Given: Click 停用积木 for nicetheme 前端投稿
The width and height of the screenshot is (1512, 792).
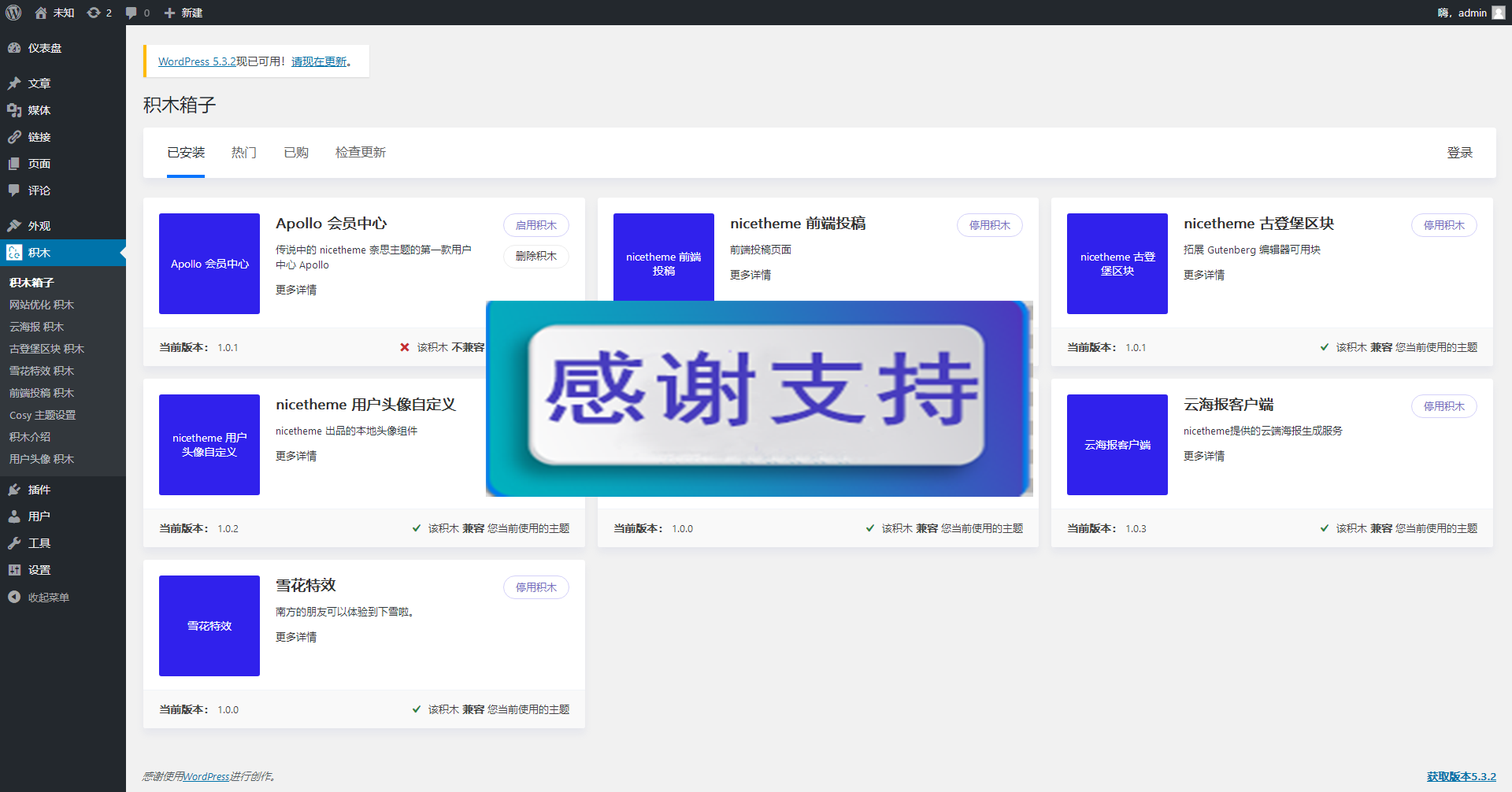Looking at the screenshot, I should (x=990, y=225).
